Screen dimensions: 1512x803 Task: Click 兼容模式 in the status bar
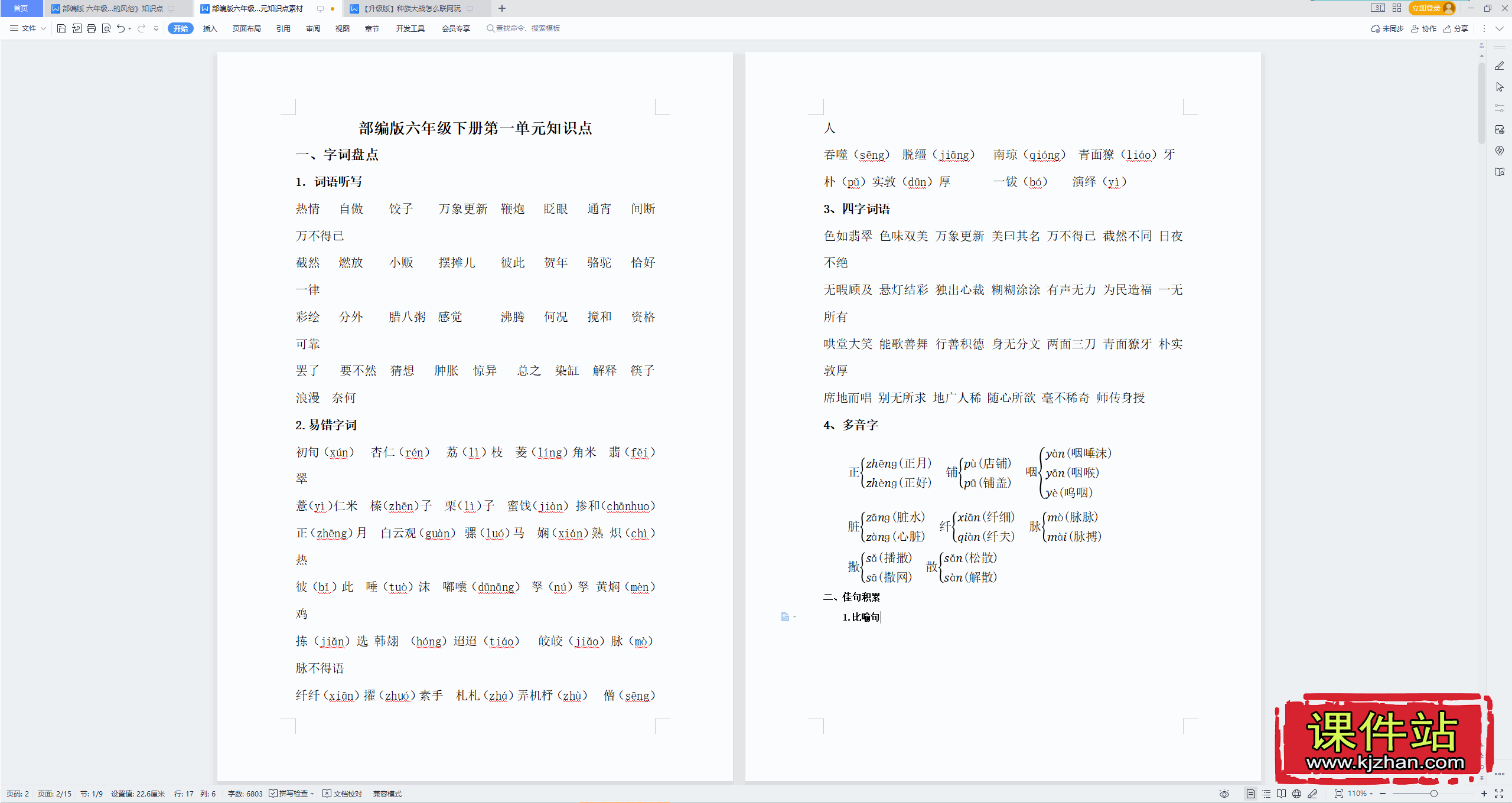pyautogui.click(x=387, y=794)
